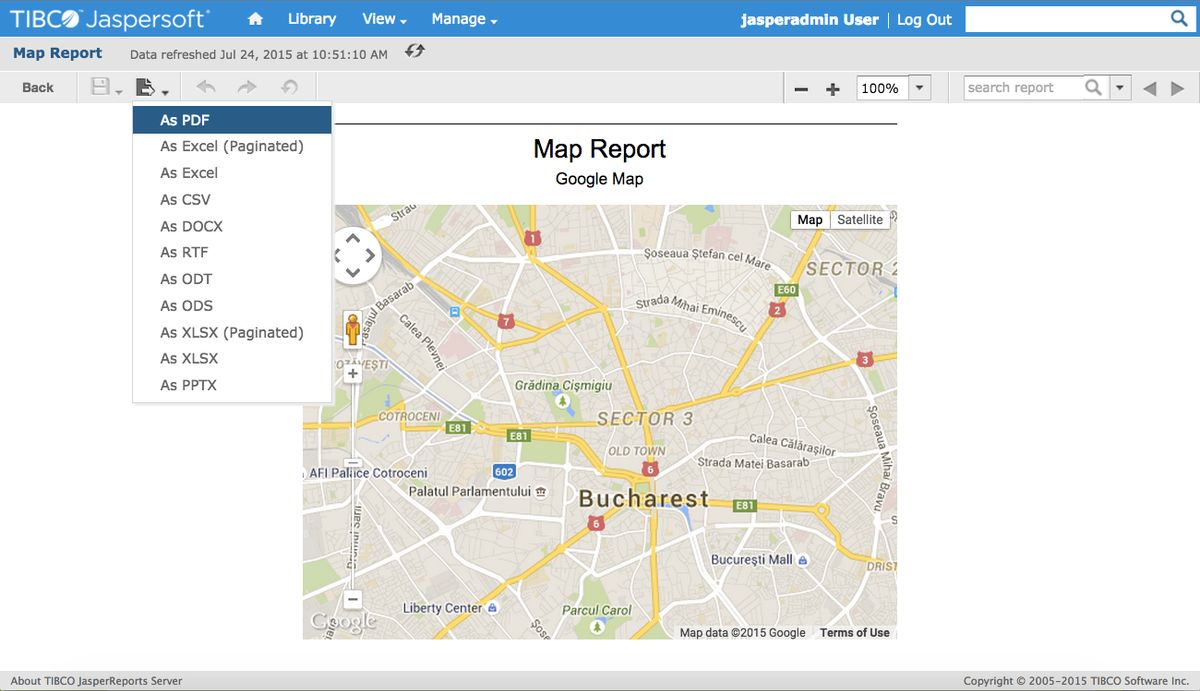Switch the map to Satellite view
Image resolution: width=1200 pixels, height=691 pixels.
point(860,219)
